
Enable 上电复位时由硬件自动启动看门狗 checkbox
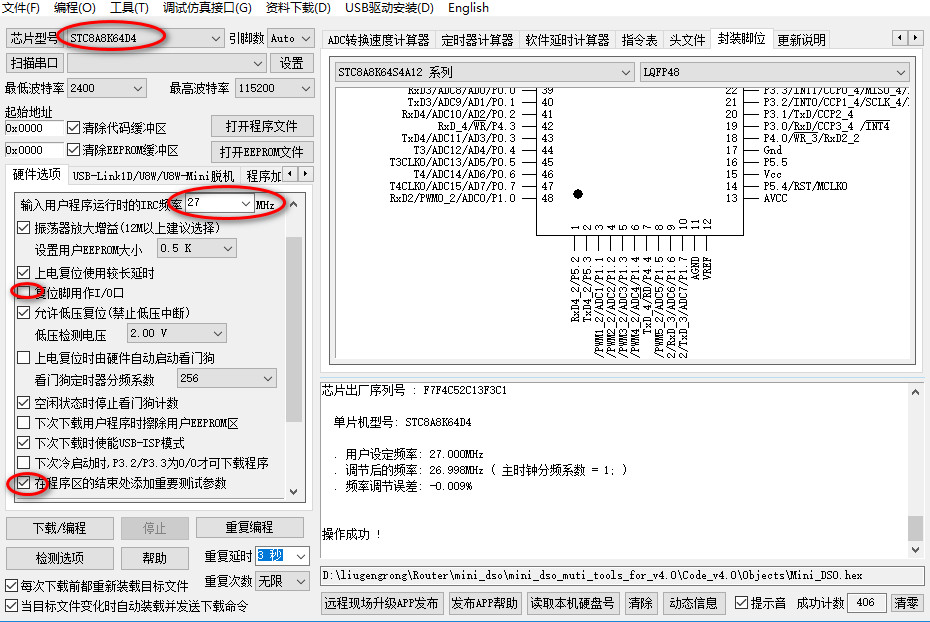(24, 358)
